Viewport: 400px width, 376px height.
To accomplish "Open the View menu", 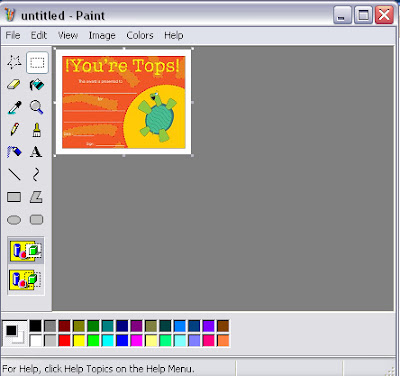I will tap(68, 35).
